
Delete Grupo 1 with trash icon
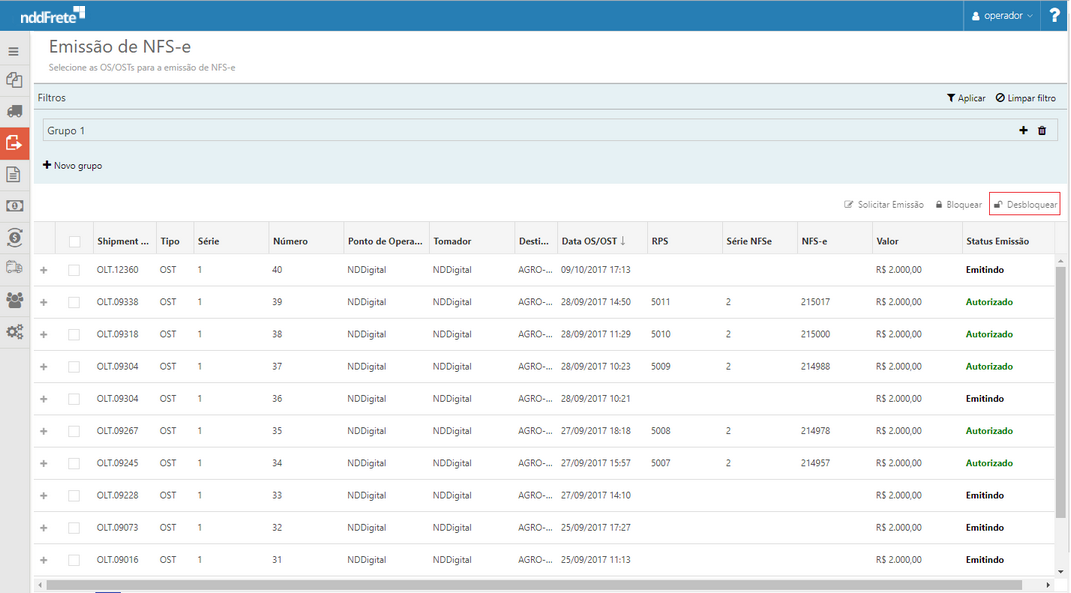pos(1042,131)
